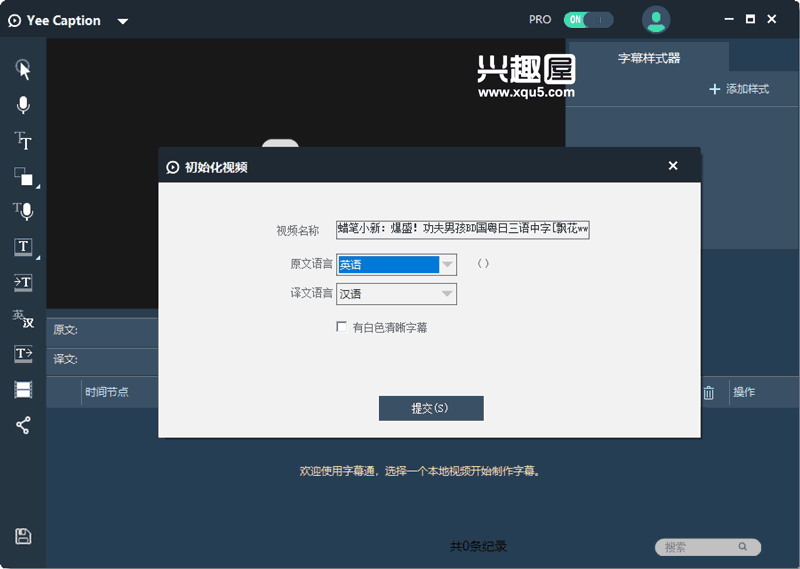800x569 pixels.
Task: Close the 初始化视频 dialog
Action: tap(673, 166)
